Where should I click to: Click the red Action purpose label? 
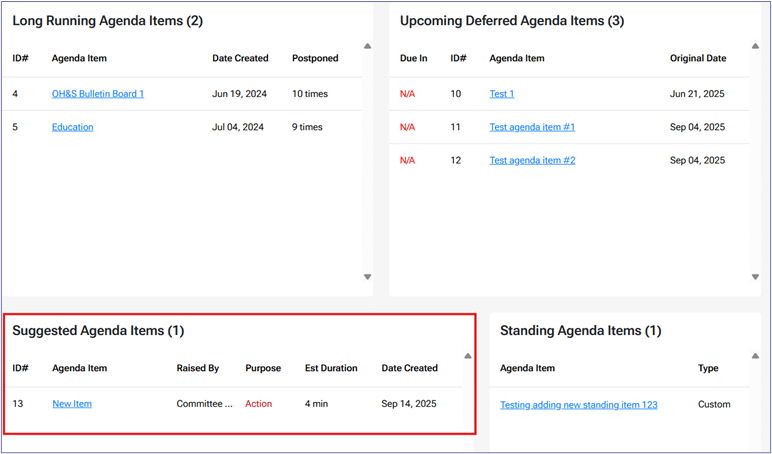click(x=259, y=404)
